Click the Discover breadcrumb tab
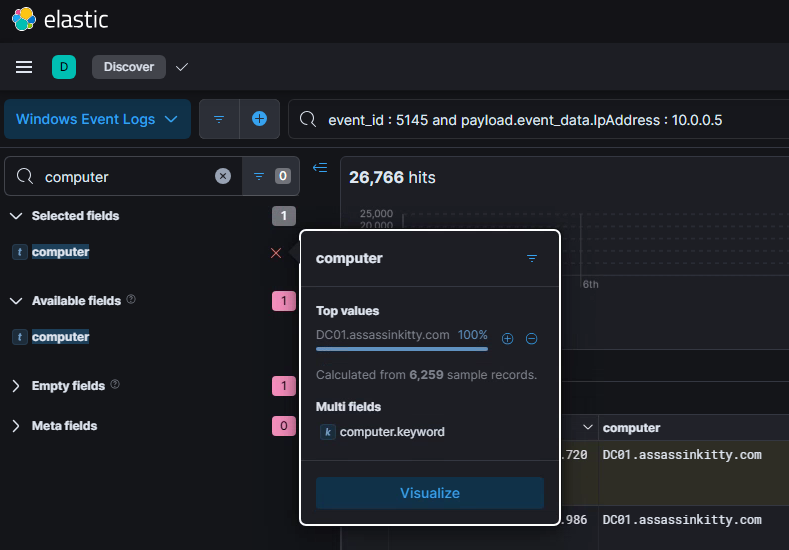The height and width of the screenshot is (550, 789). tap(129, 67)
